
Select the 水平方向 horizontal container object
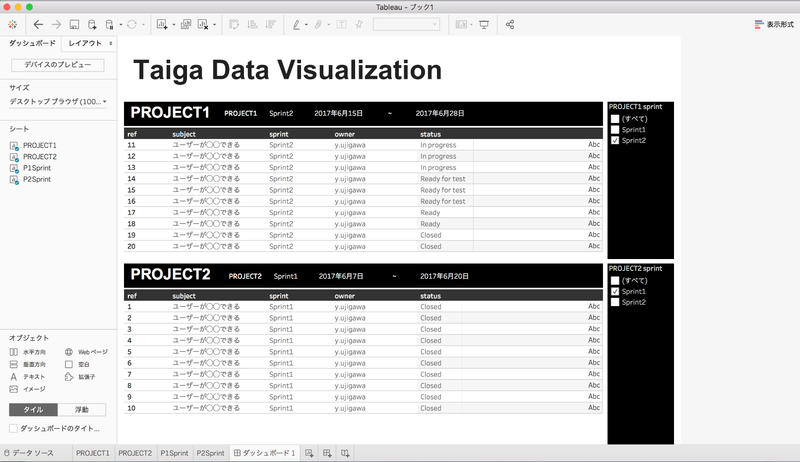[x=28, y=352]
